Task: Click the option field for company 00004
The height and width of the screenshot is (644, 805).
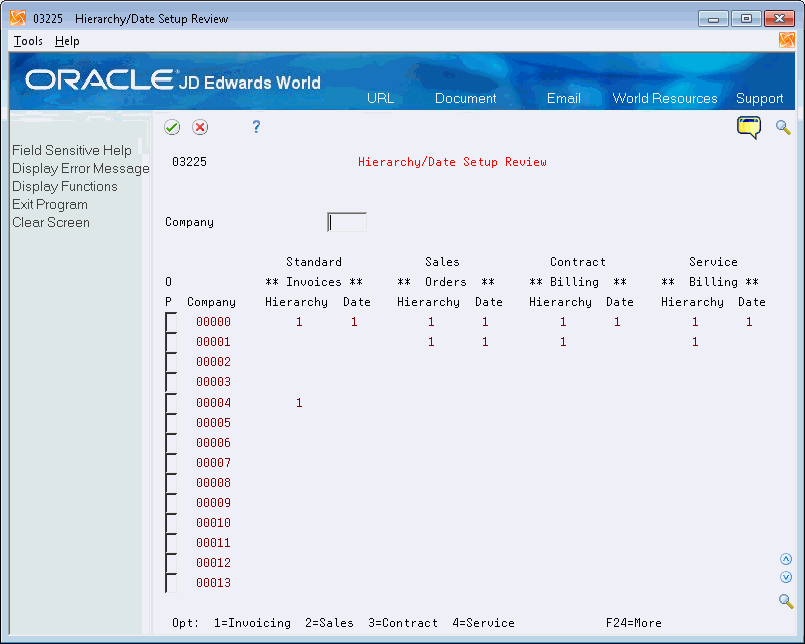Action: (171, 403)
